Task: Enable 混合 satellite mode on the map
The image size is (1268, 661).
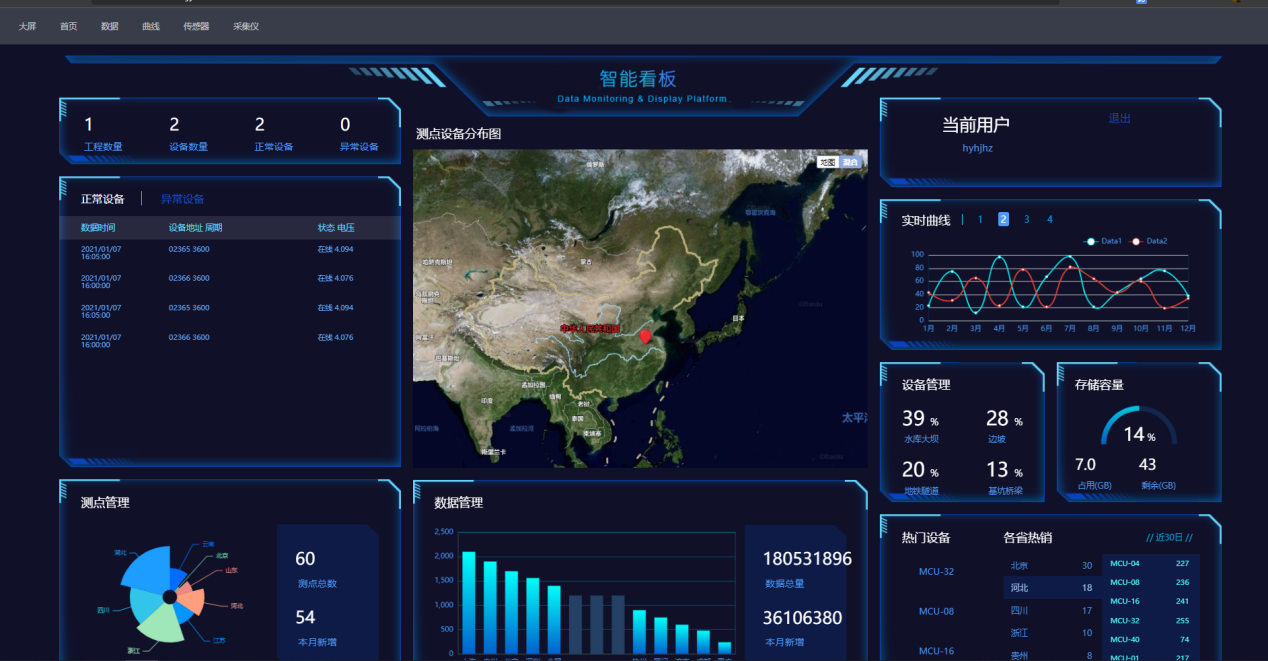Action: pyautogui.click(x=852, y=161)
